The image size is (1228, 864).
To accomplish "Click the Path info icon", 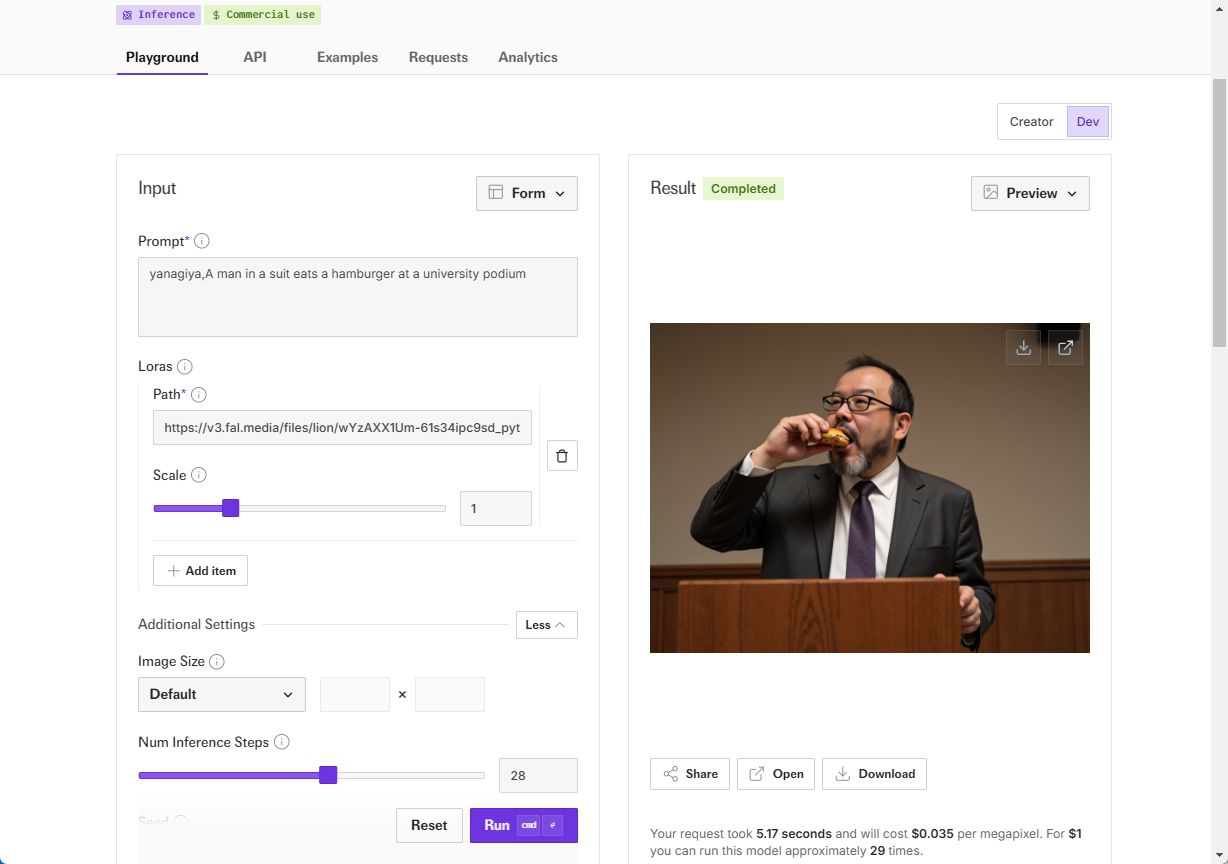I will pos(199,395).
